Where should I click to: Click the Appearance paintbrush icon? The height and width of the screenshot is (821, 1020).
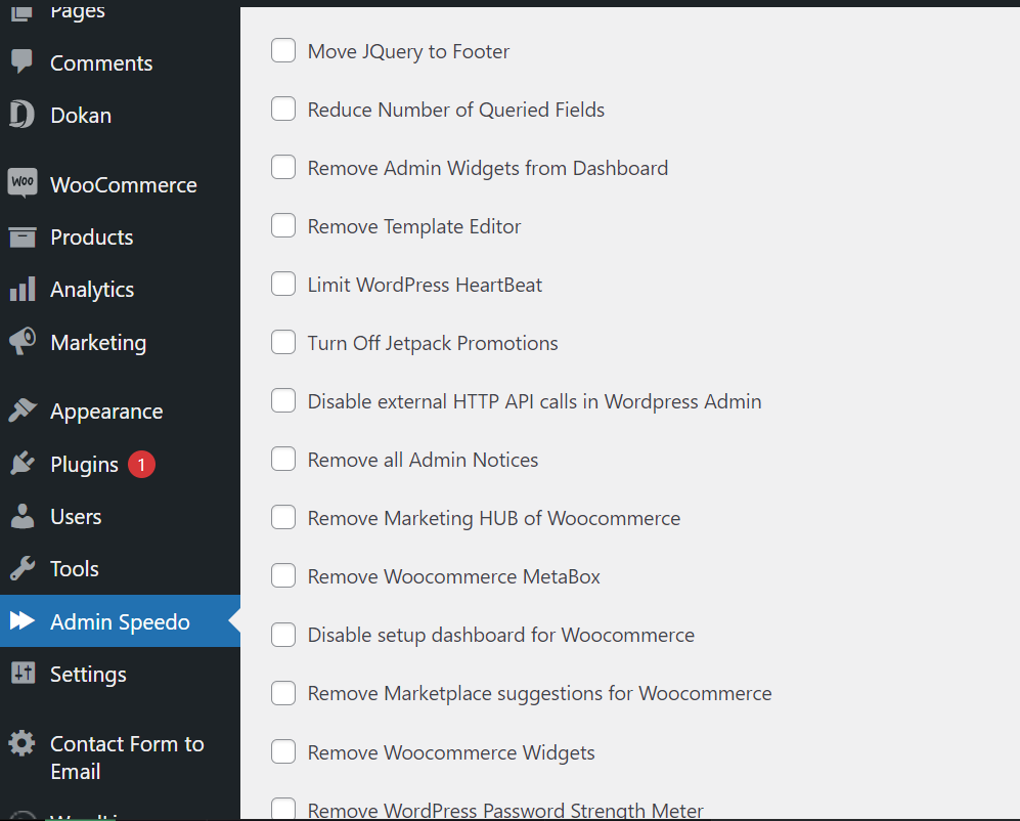pos(23,410)
